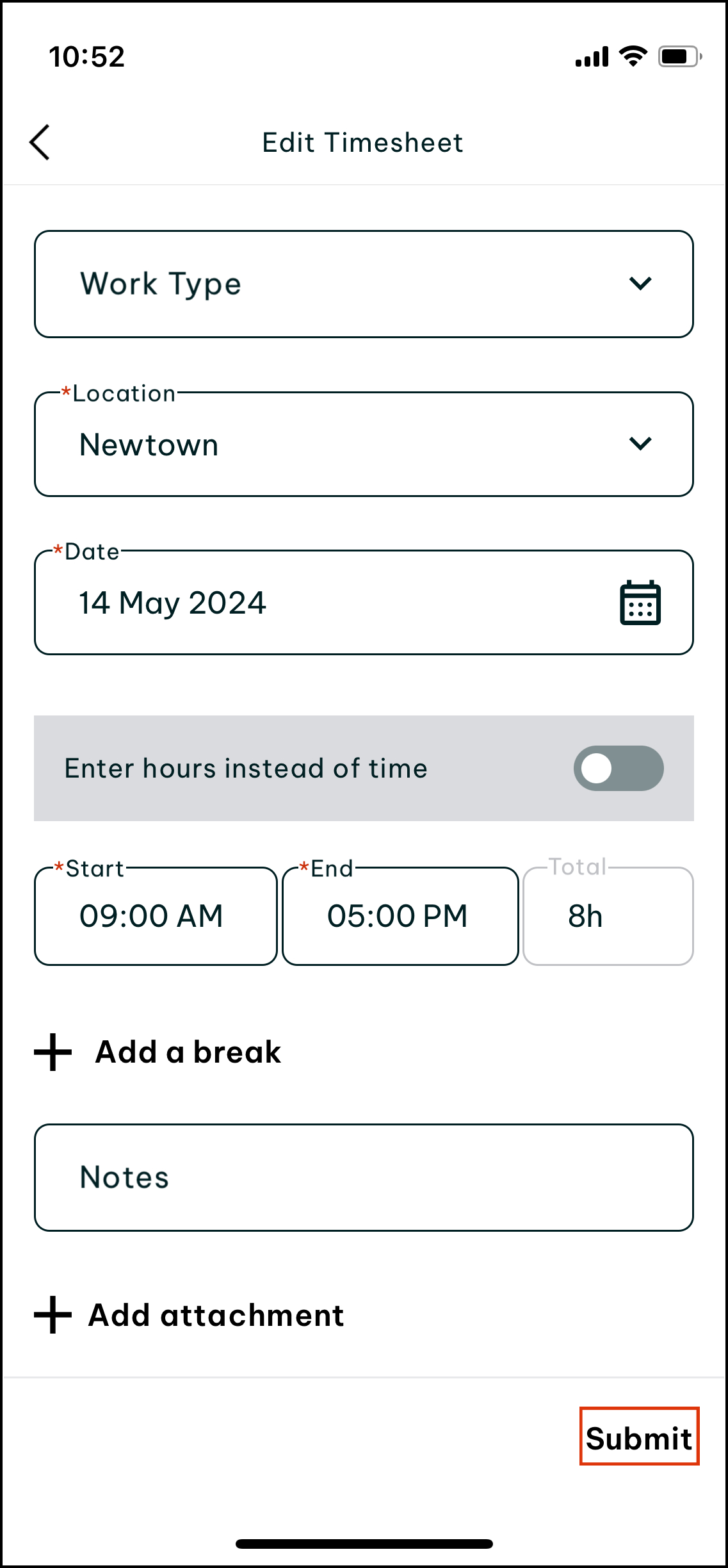
Task: Tap the plus icon beside Add attachment
Action: pos(53,1315)
